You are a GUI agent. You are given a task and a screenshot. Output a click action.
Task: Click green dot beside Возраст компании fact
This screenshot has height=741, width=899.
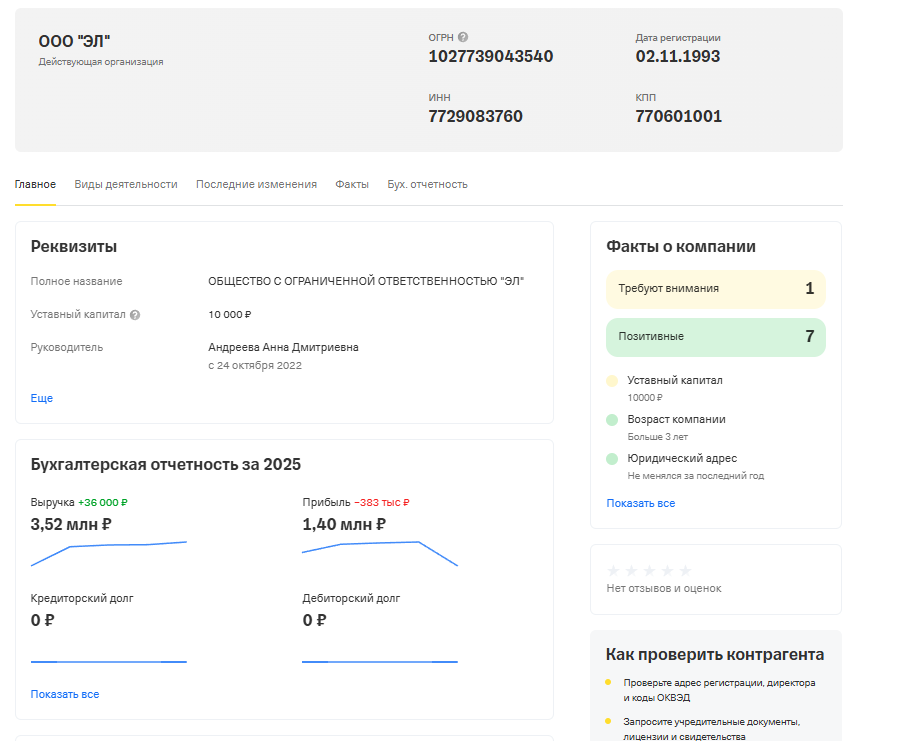pos(612,420)
